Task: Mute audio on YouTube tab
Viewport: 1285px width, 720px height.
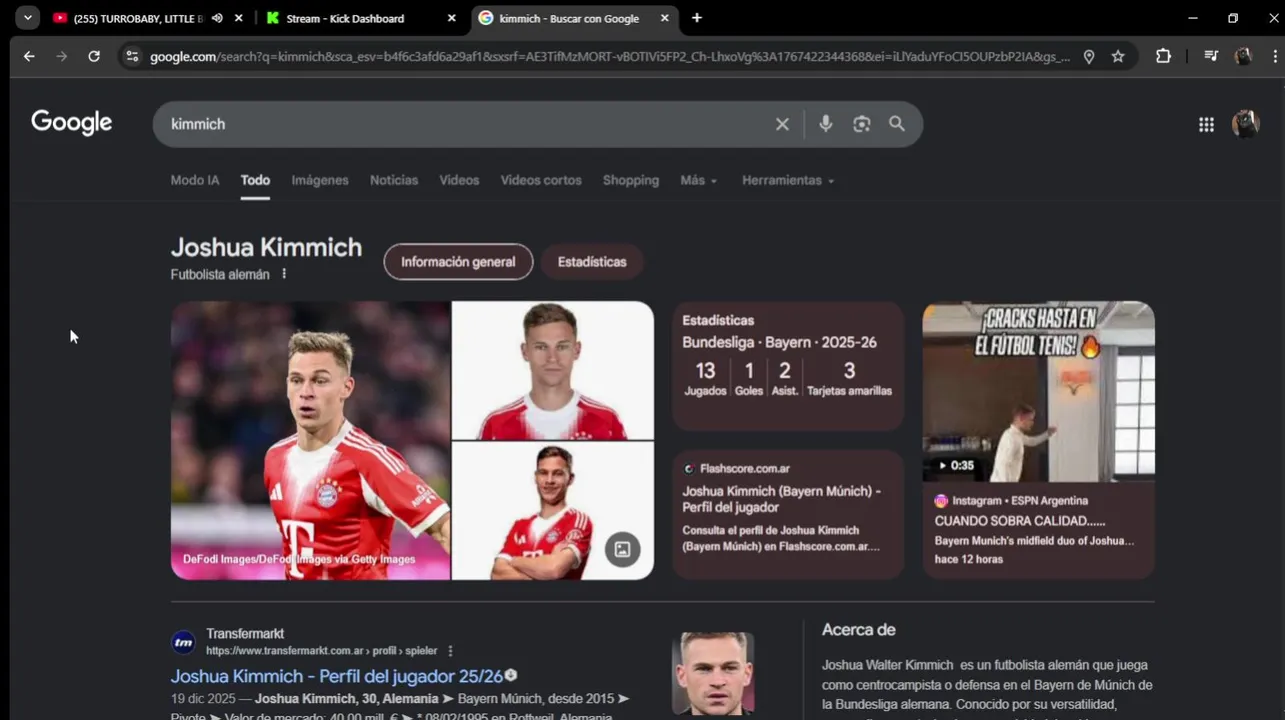Action: (217, 18)
